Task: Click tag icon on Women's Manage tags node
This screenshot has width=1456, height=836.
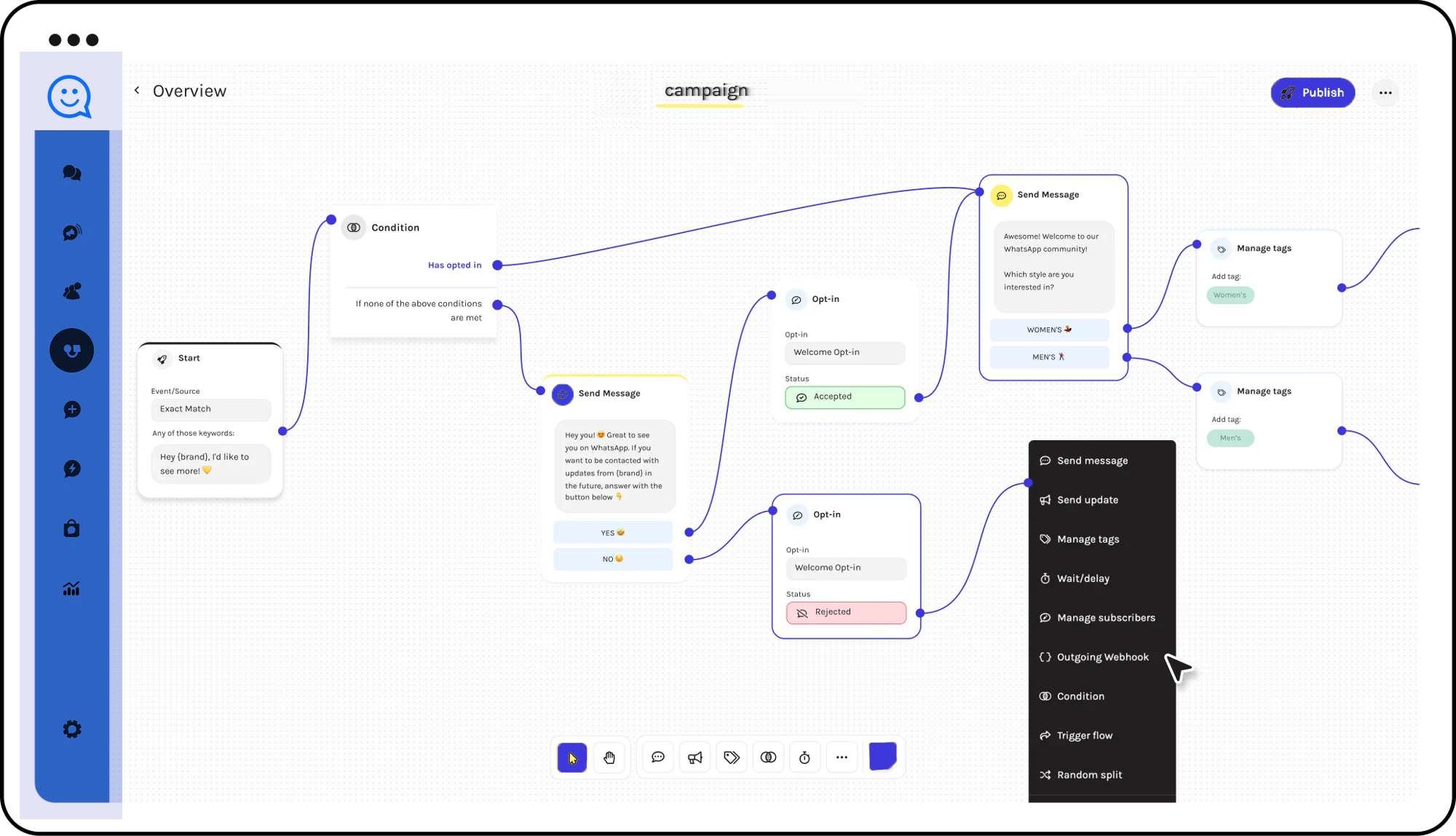Action: pos(1222,249)
